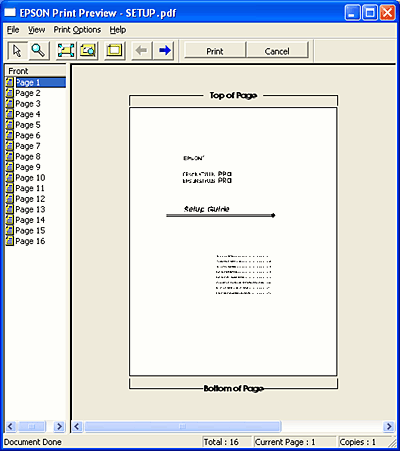Click the preview pane's right scroll arrow
This screenshot has width=400, height=451.
(388, 426)
